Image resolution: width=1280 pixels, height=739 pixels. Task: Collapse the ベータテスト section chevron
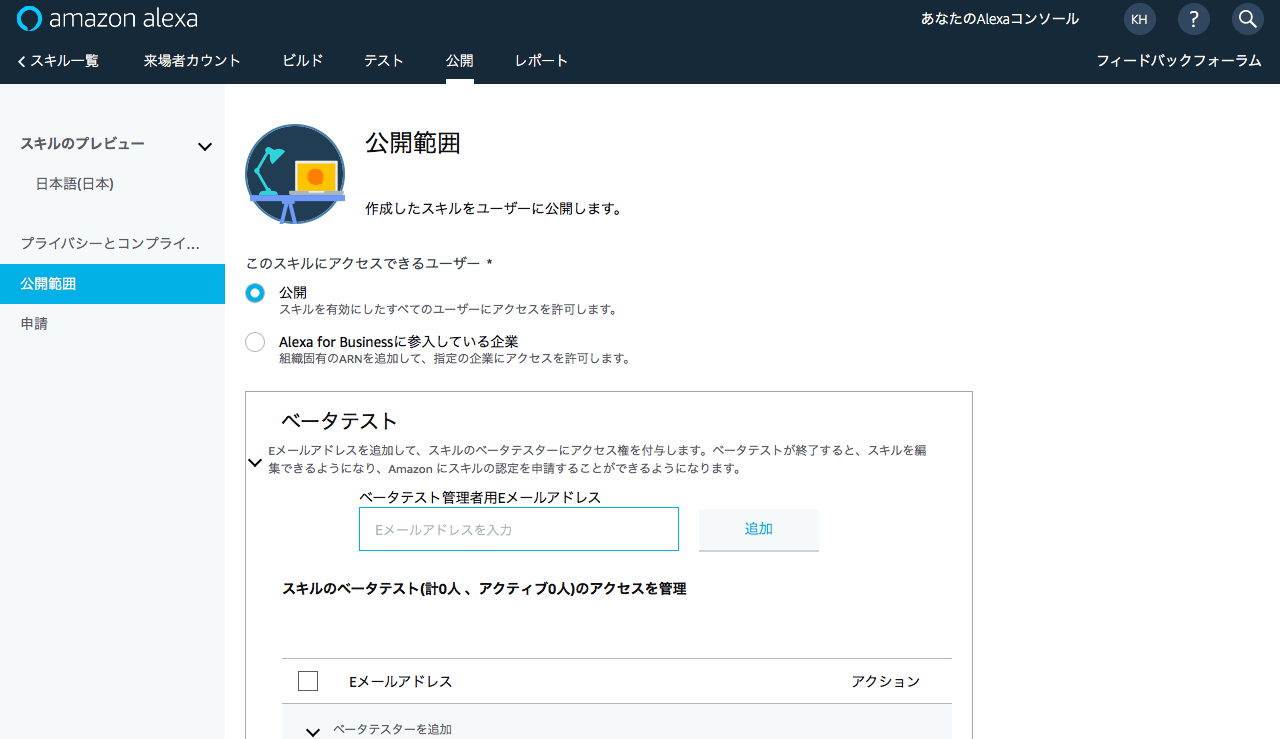(255, 462)
